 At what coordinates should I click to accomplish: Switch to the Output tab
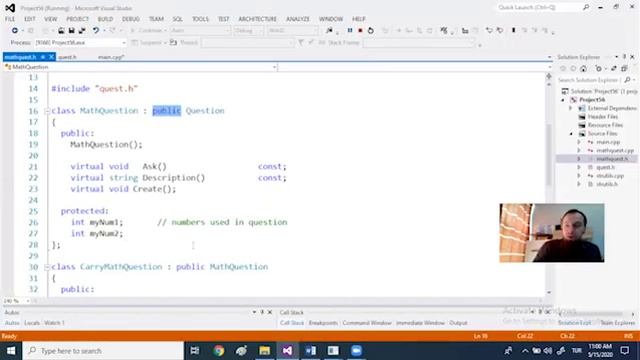point(458,323)
